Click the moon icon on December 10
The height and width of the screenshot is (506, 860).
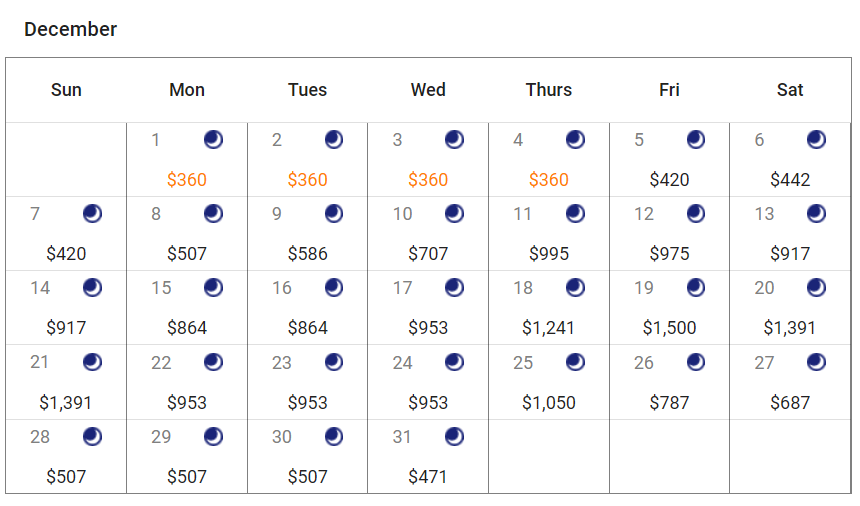point(454,213)
